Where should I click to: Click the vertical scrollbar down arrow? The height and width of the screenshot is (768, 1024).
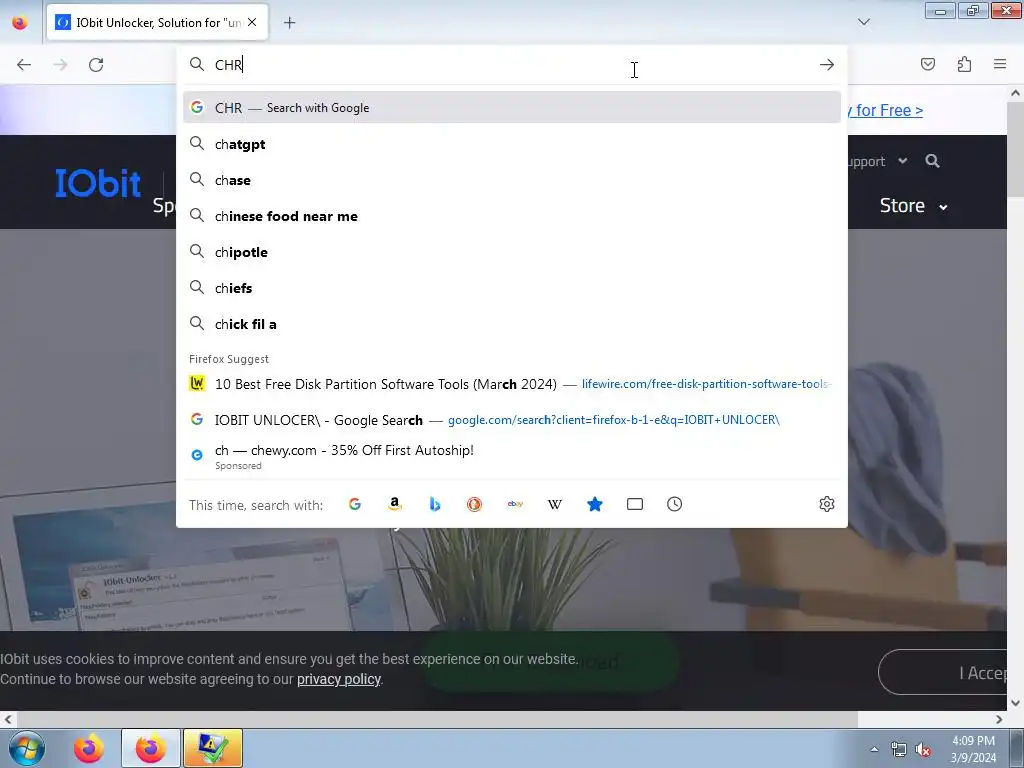1015,703
